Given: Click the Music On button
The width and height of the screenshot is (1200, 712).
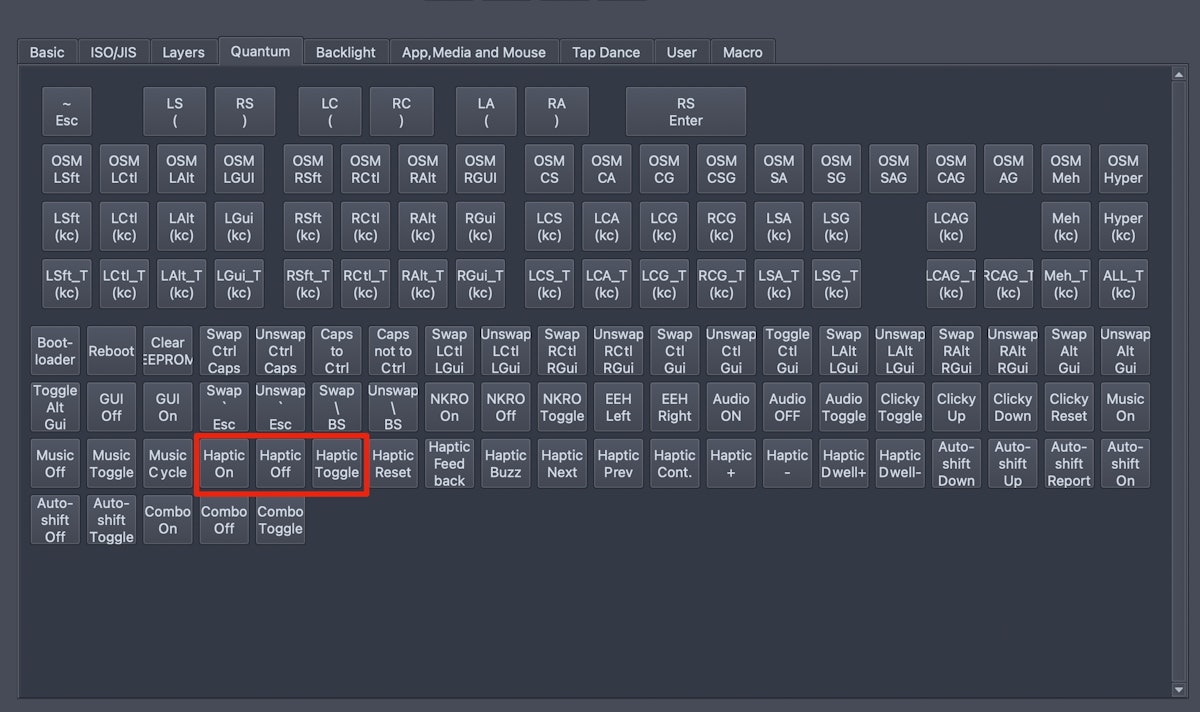Looking at the screenshot, I should click(x=1125, y=407).
